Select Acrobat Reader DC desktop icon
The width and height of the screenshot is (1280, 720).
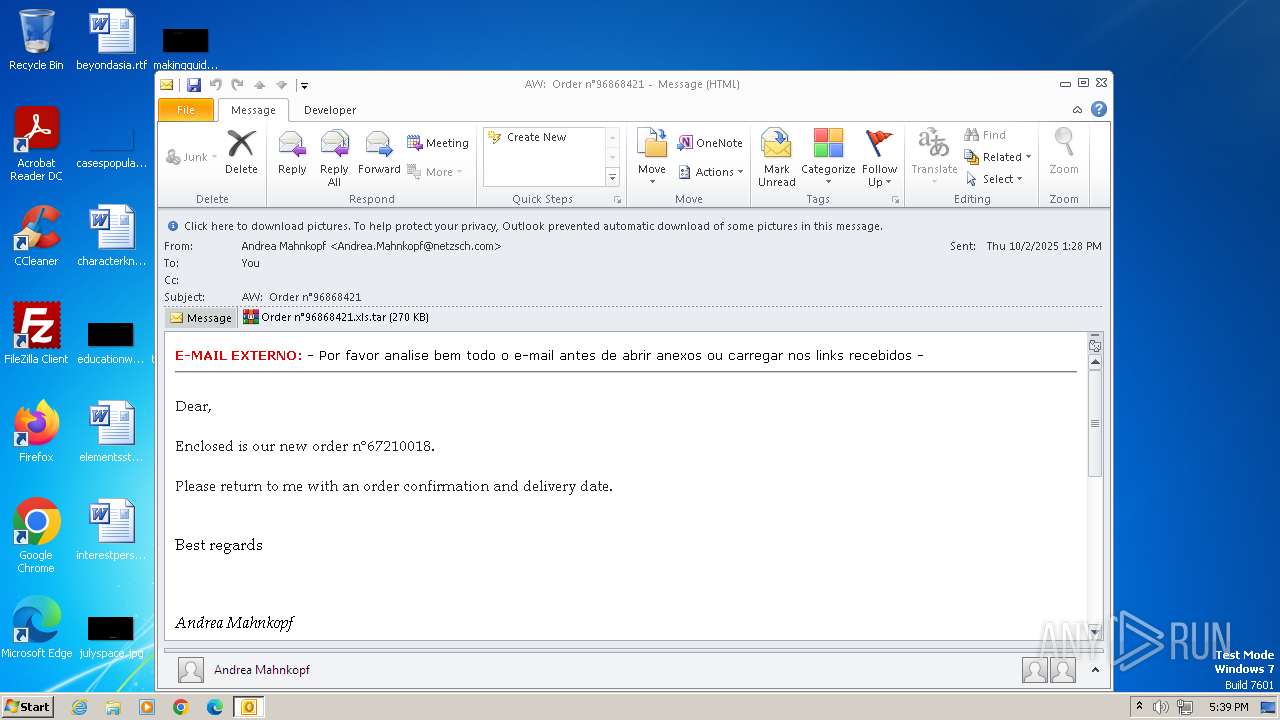(36, 145)
